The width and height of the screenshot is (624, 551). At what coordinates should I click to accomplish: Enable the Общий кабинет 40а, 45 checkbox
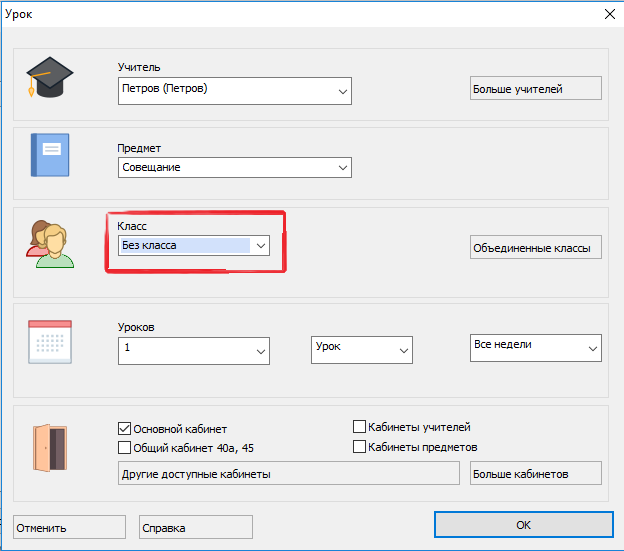125,447
